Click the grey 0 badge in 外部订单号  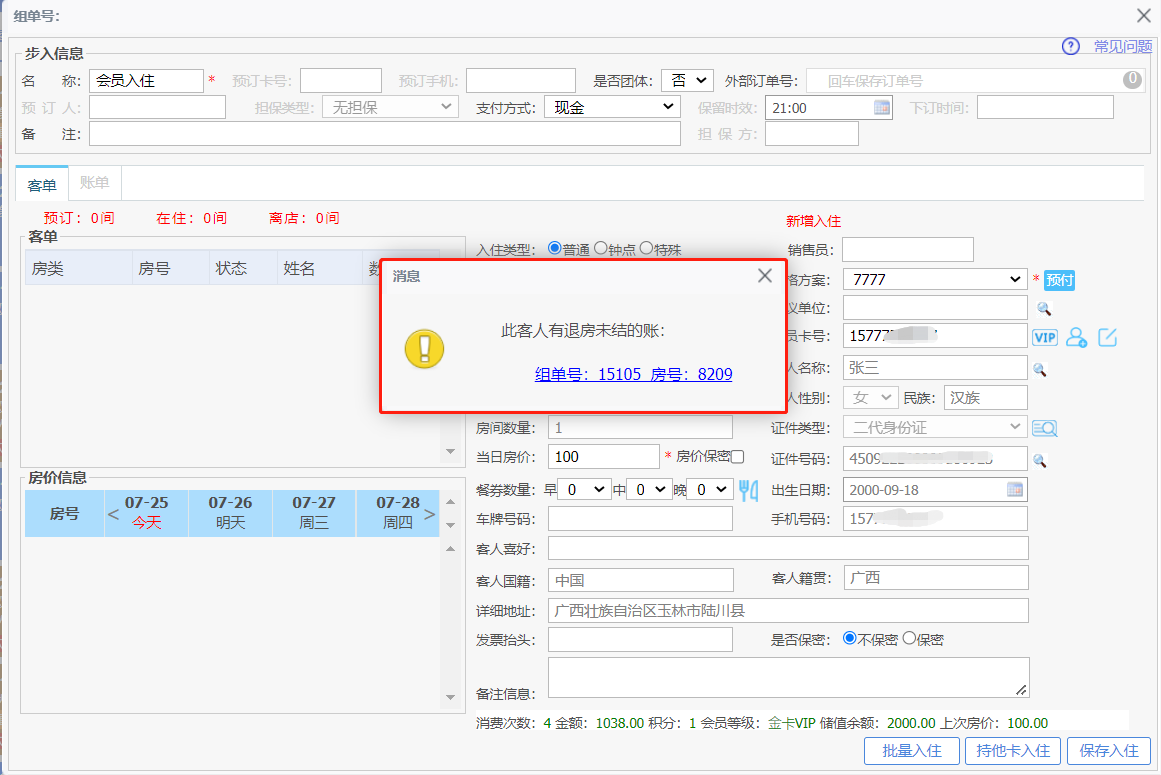[x=1132, y=79]
